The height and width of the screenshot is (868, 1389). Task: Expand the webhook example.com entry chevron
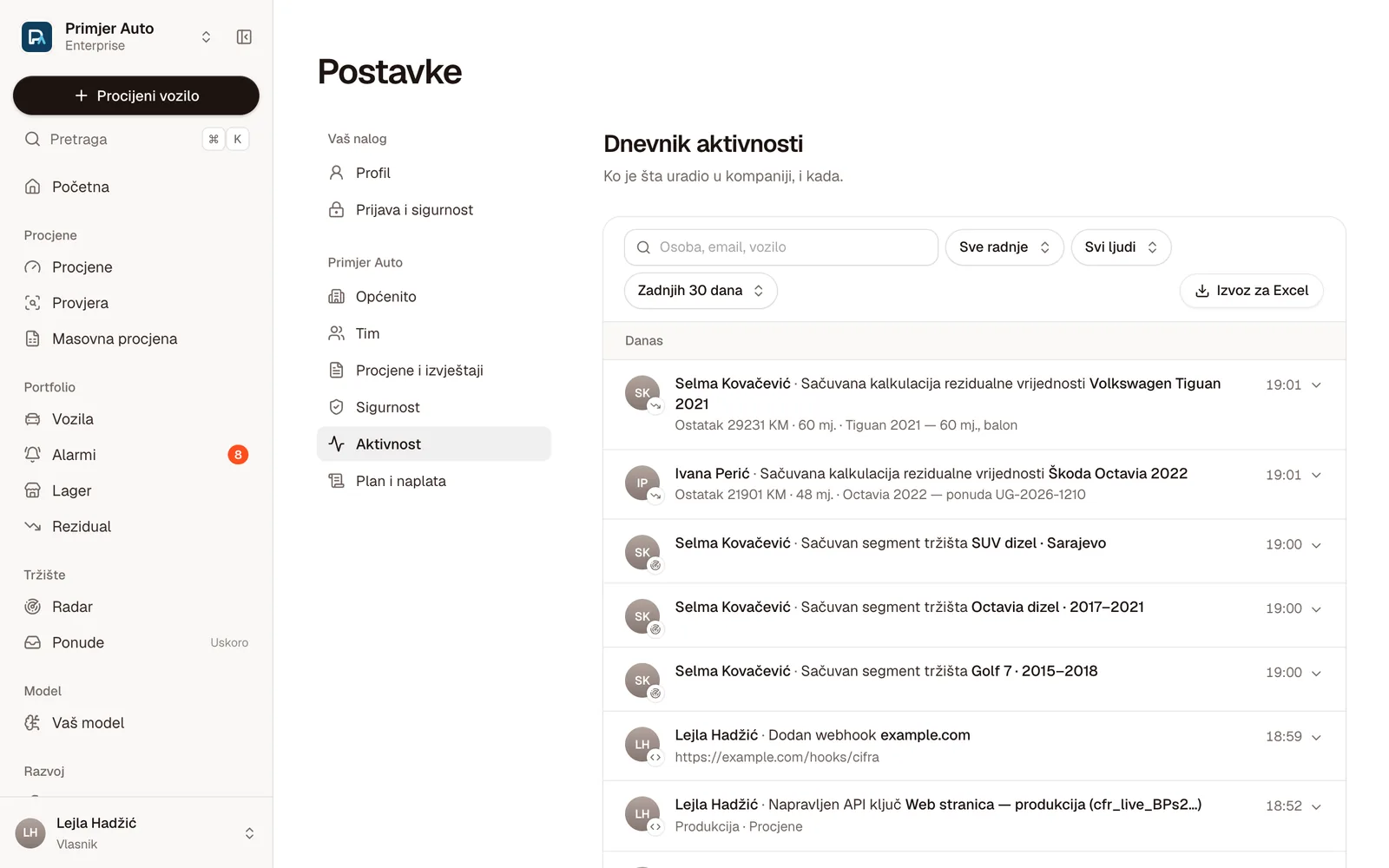tap(1316, 737)
